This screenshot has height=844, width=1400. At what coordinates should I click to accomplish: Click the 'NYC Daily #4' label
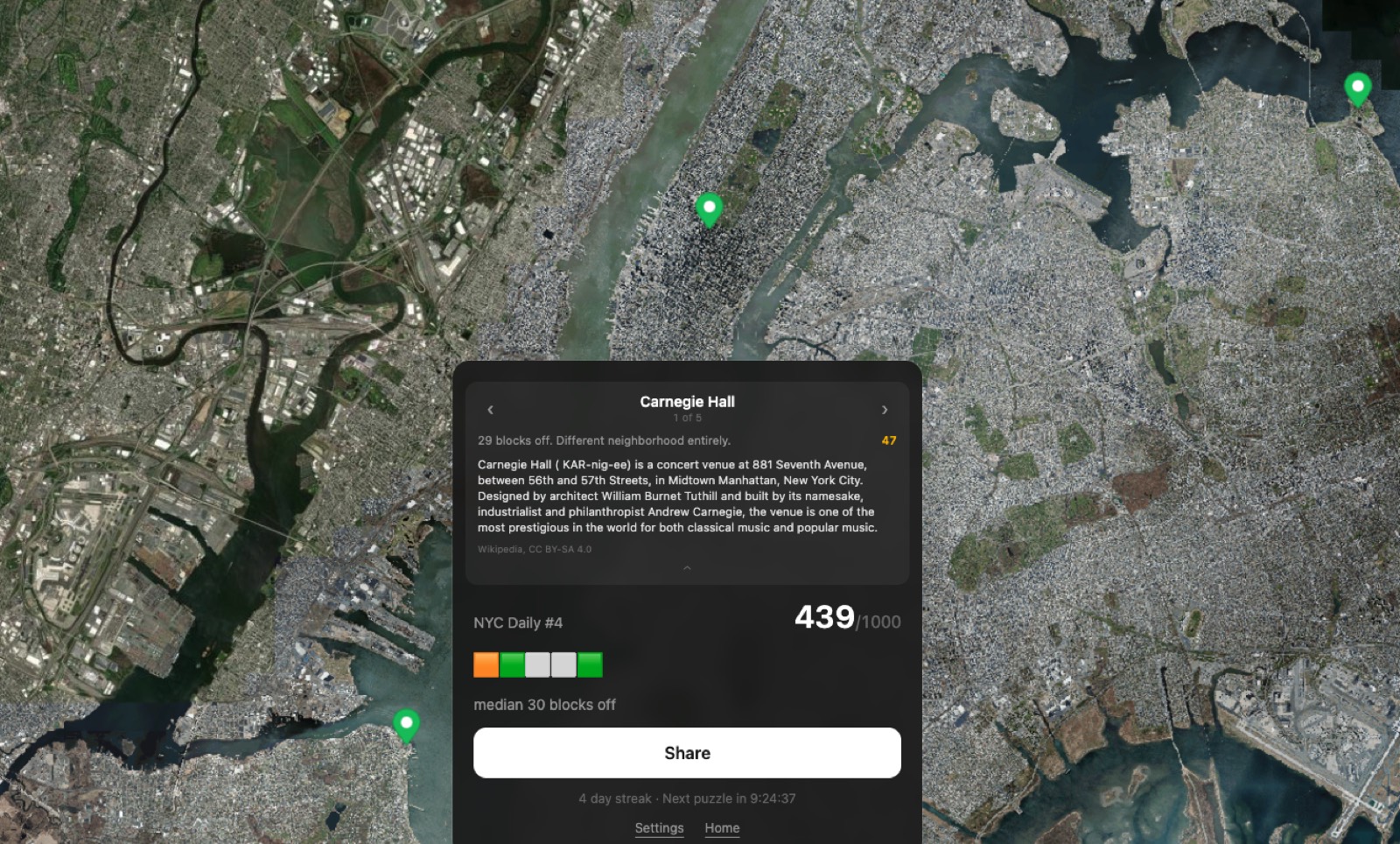pos(518,623)
